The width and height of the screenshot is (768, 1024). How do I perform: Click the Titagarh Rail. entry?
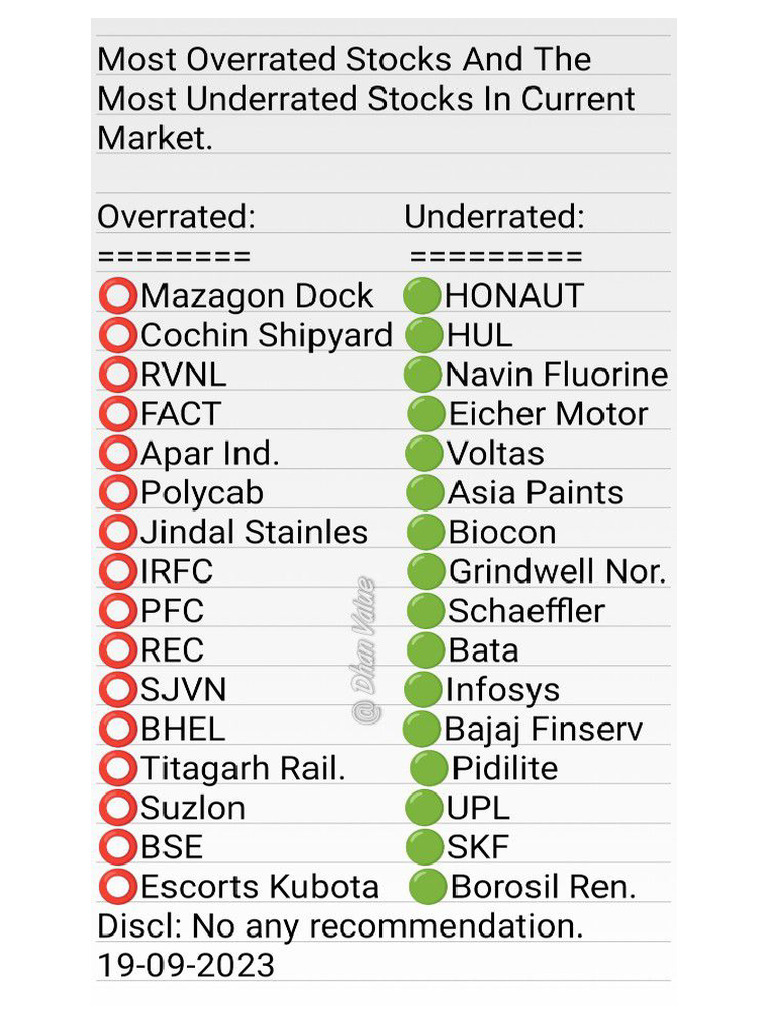point(242,769)
